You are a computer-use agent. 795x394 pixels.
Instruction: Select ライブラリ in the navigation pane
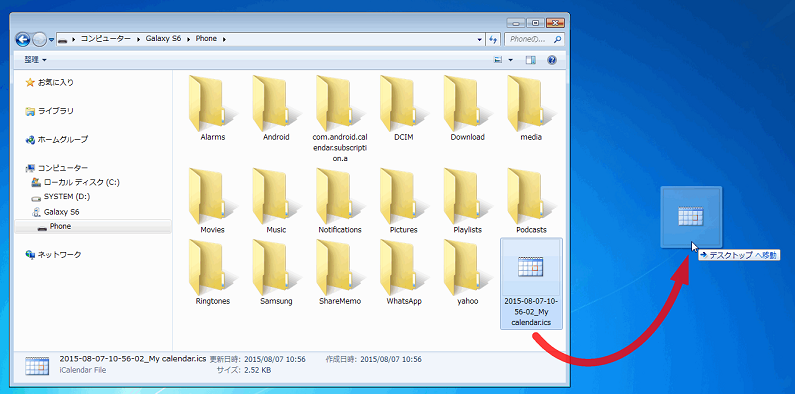[50, 111]
